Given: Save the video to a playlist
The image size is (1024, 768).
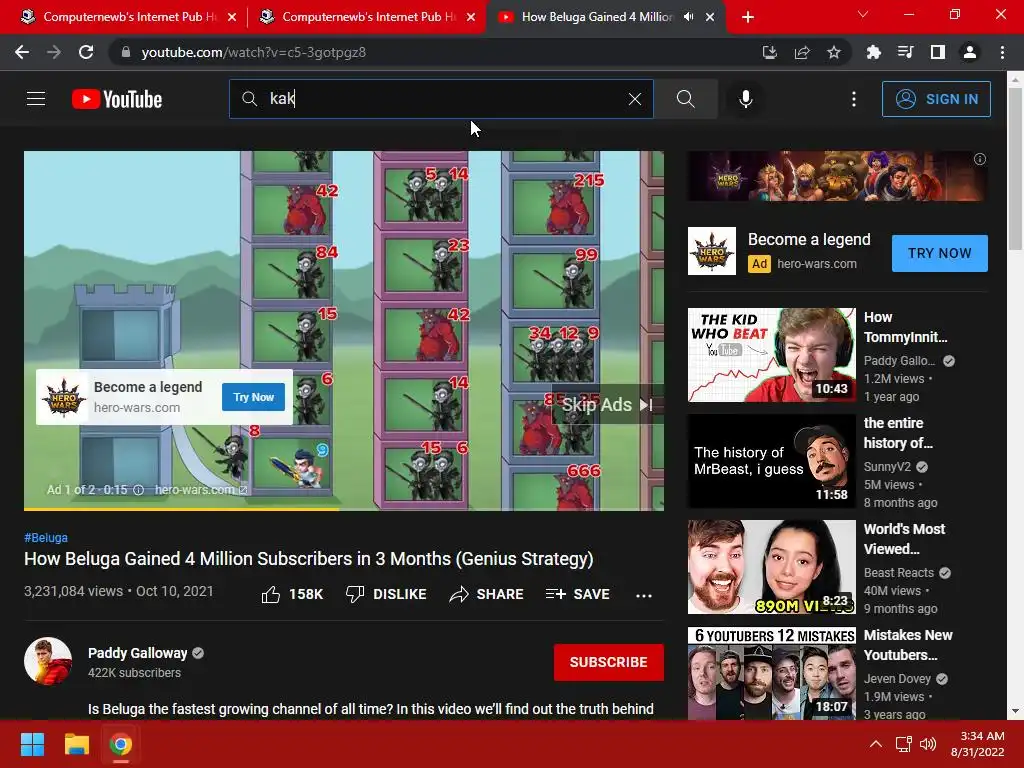Looking at the screenshot, I should coord(578,594).
